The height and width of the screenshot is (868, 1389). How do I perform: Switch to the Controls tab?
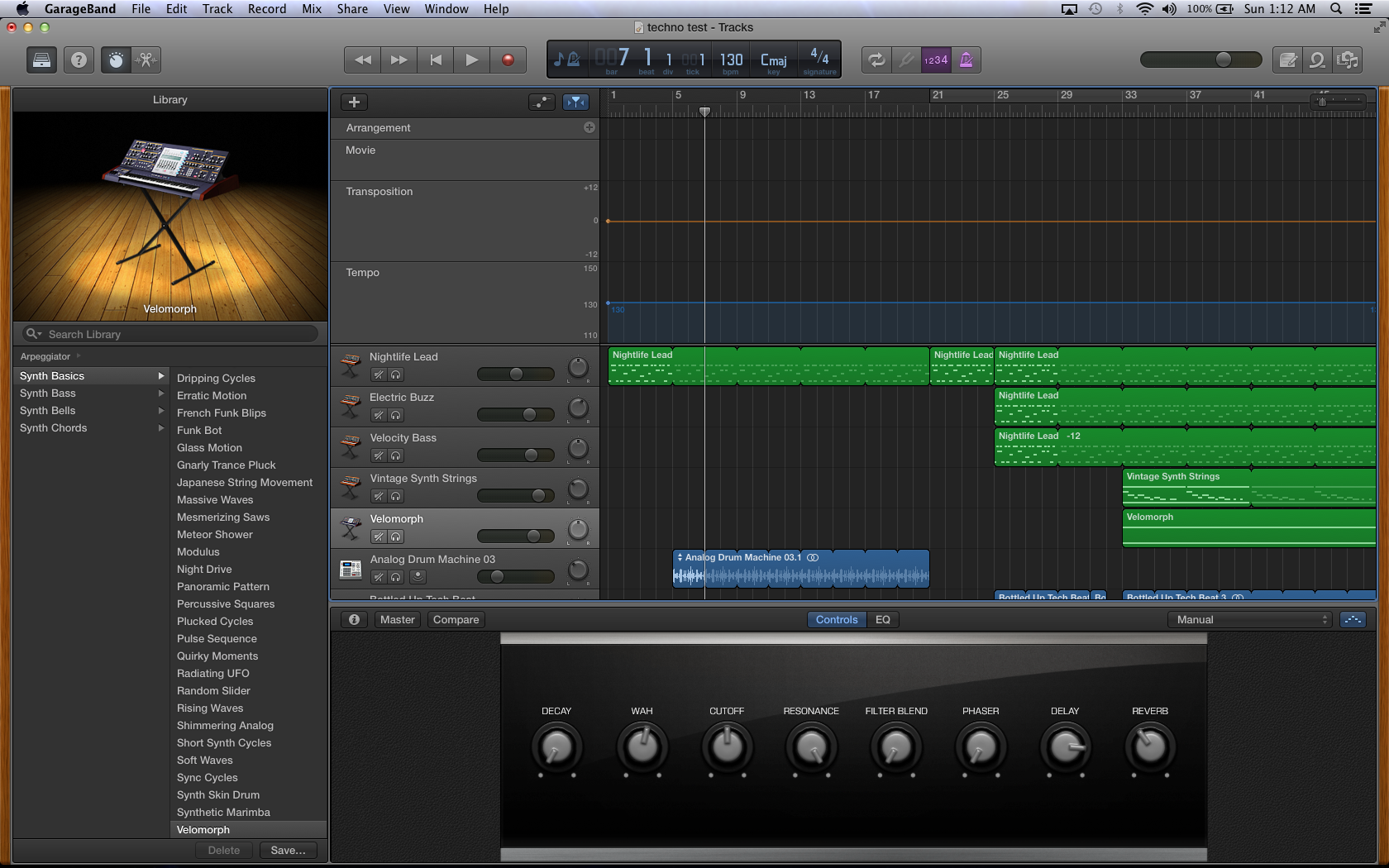[837, 619]
